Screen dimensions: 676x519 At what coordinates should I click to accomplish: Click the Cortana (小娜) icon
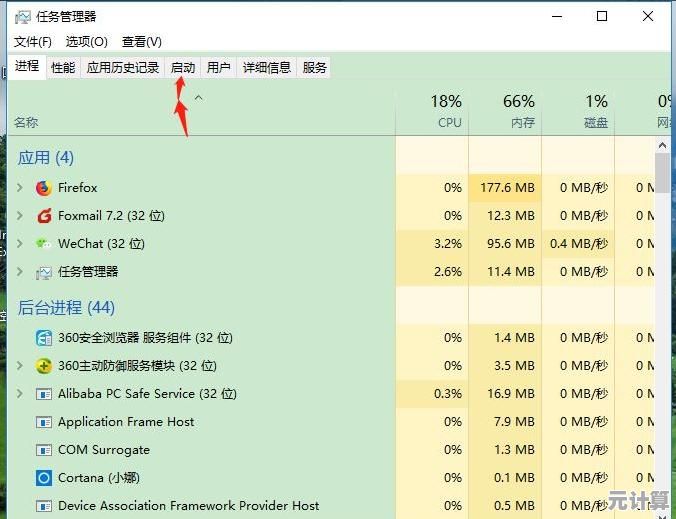click(x=43, y=478)
